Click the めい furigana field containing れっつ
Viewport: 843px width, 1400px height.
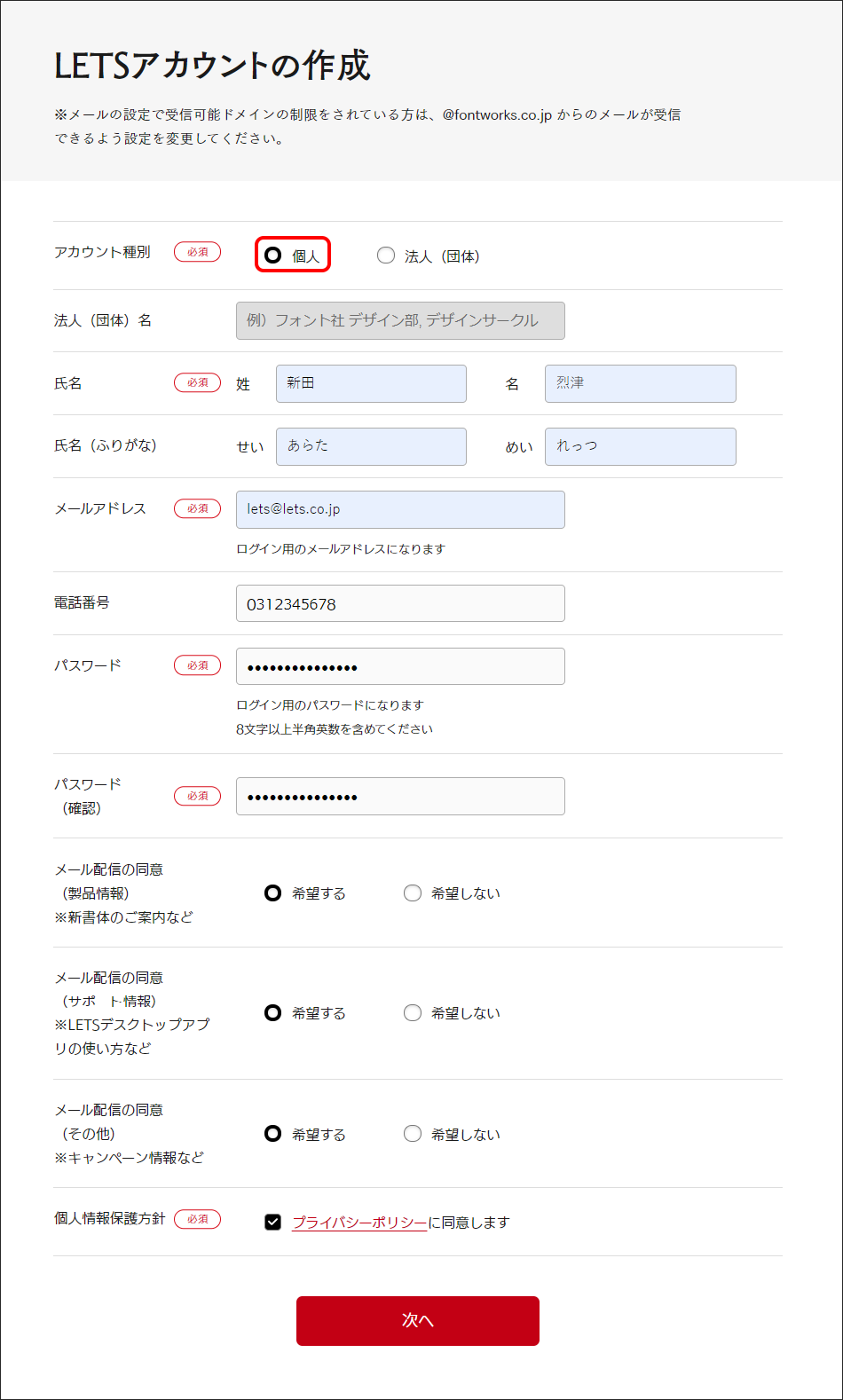(x=640, y=446)
